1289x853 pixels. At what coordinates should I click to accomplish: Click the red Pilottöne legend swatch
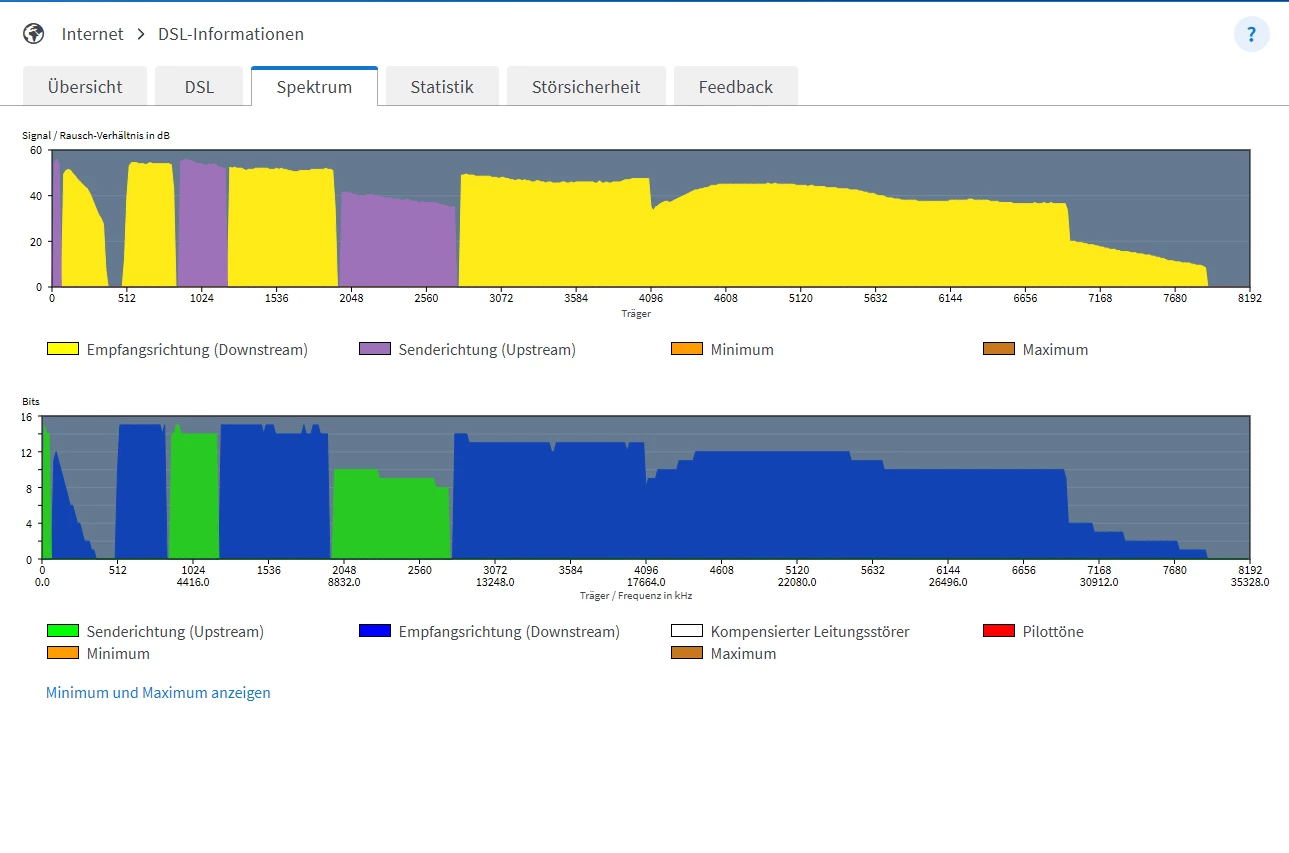(x=998, y=631)
